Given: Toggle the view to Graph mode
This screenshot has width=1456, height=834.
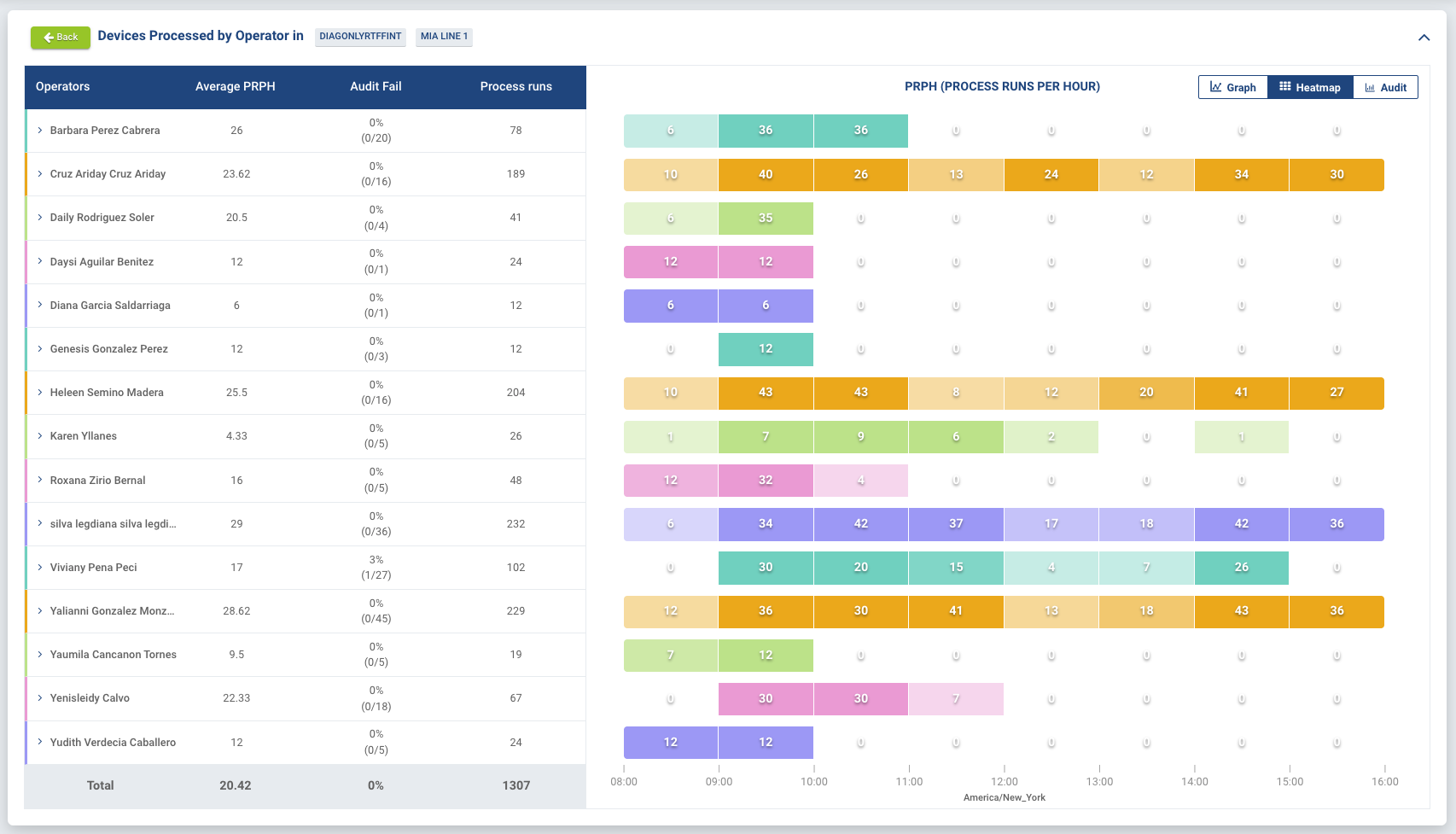Looking at the screenshot, I should pyautogui.click(x=1232, y=87).
